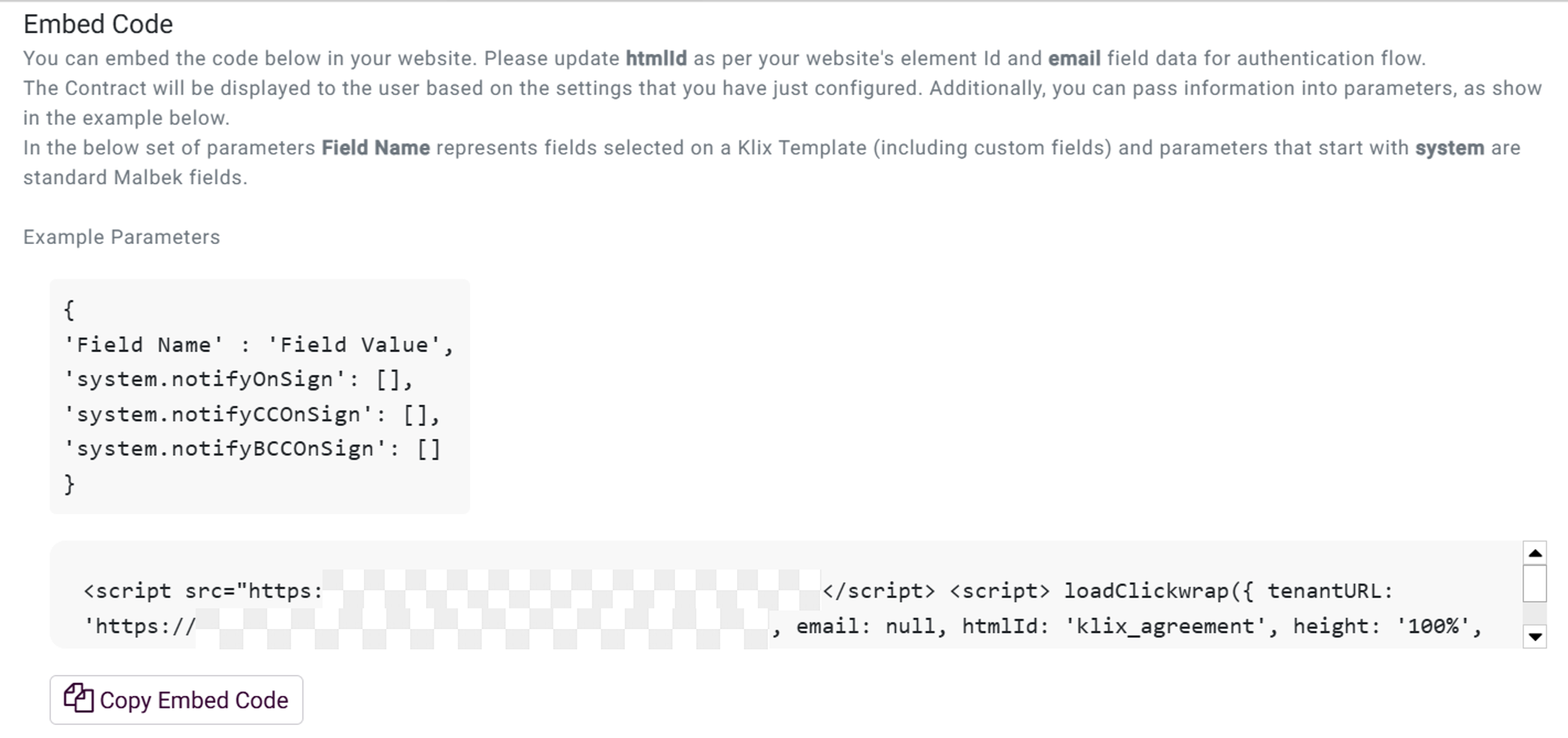Screen dimensions: 1568x738
Task: Click the bold 'htmlId' word in description
Action: pos(656,58)
